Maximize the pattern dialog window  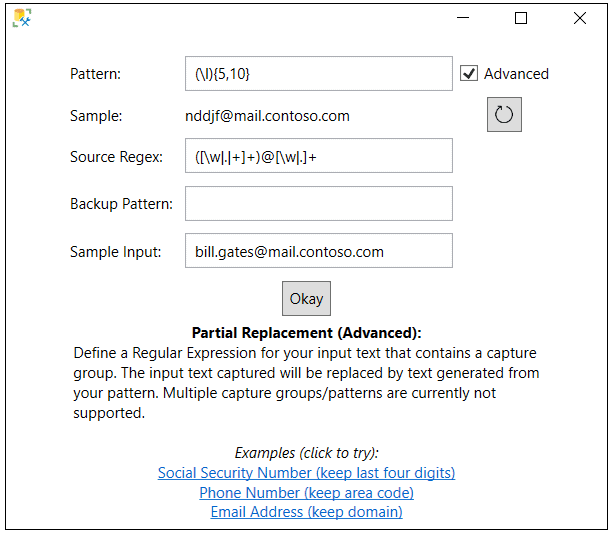521,18
